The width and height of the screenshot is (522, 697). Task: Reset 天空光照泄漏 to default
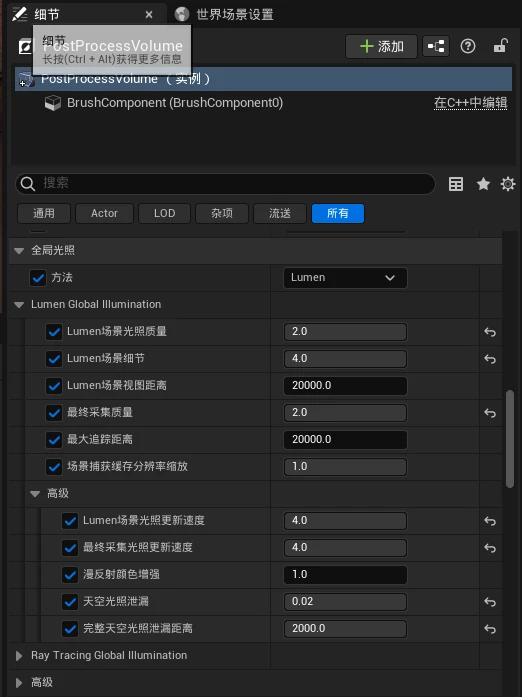(490, 602)
